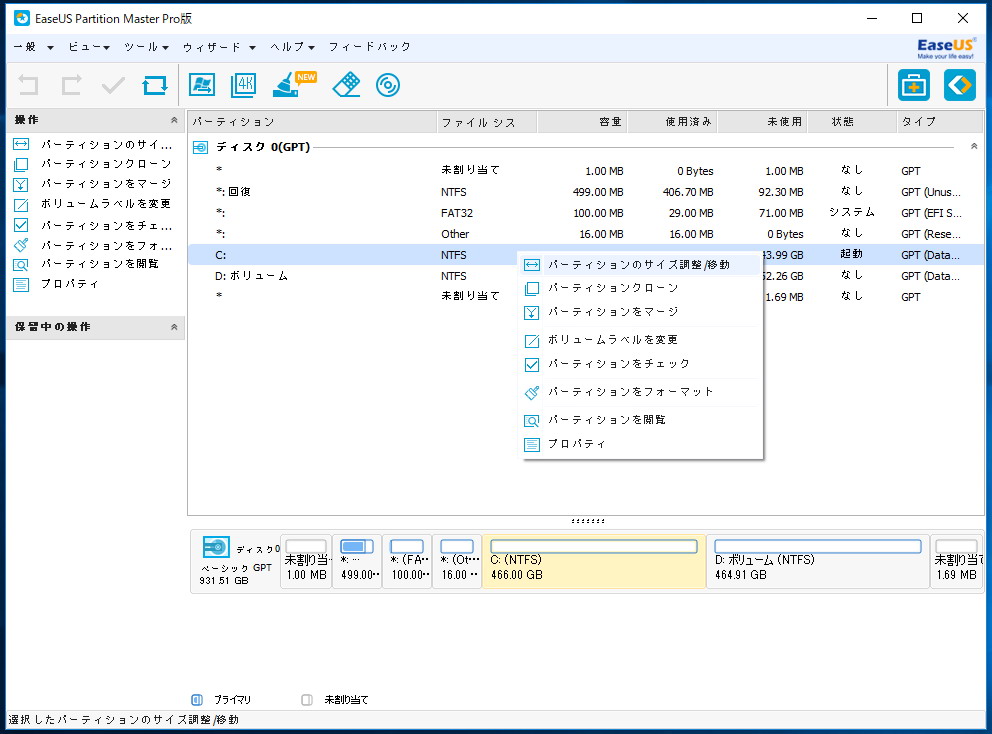Image resolution: width=992 pixels, height=734 pixels.
Task: Click パーティションクローン link in left panel
Action: click(106, 164)
